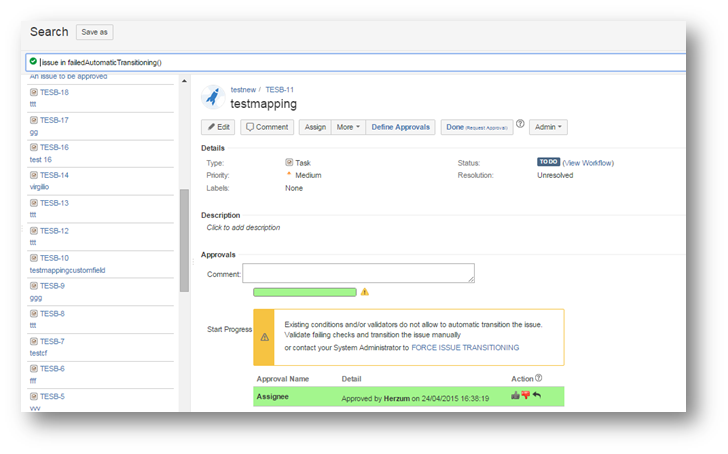Viewport: 728px width, 454px height.
Task: Click the reset approval arrow icon
Action: click(x=536, y=396)
